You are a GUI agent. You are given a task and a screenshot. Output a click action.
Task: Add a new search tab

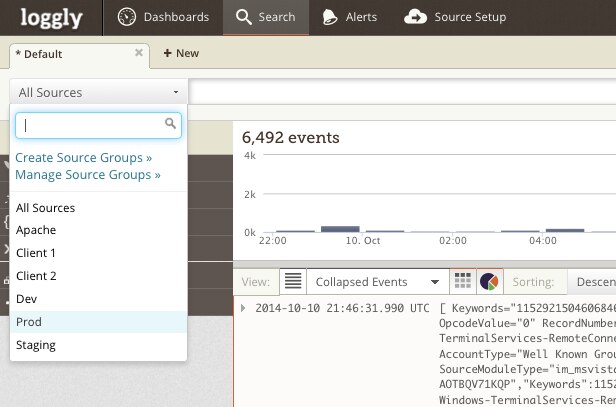(x=181, y=53)
